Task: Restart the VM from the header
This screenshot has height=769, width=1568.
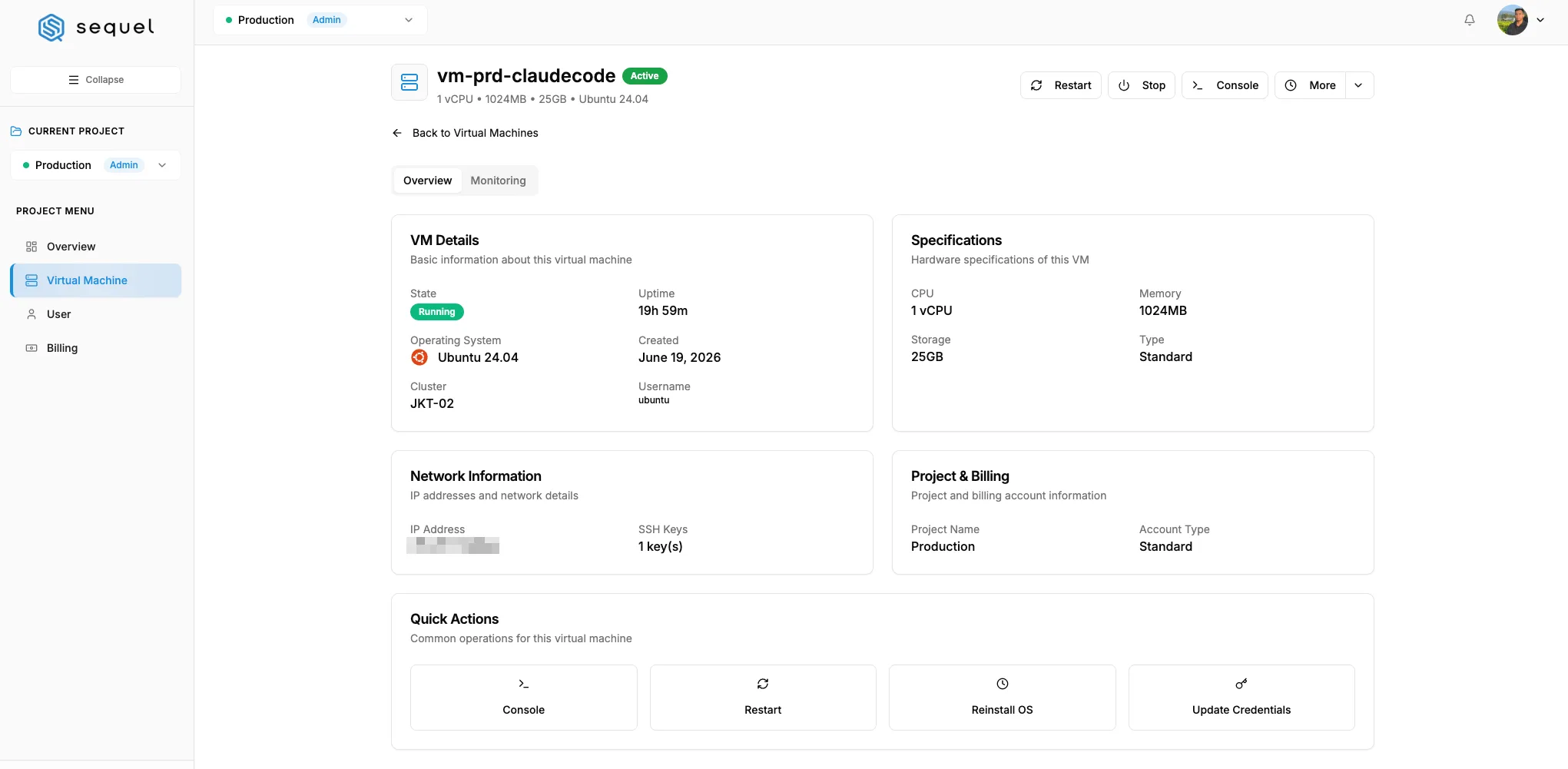Action: pos(1060,85)
